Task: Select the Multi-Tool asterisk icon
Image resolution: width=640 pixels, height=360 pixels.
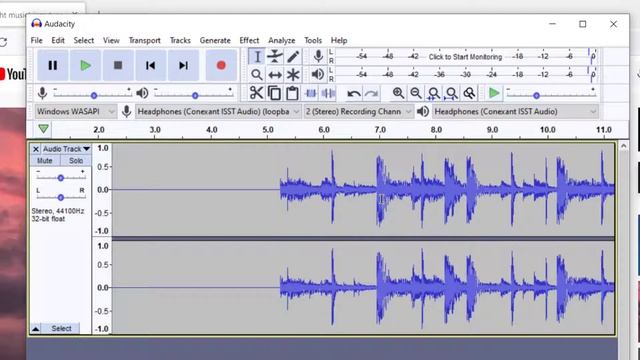Action: tap(293, 75)
